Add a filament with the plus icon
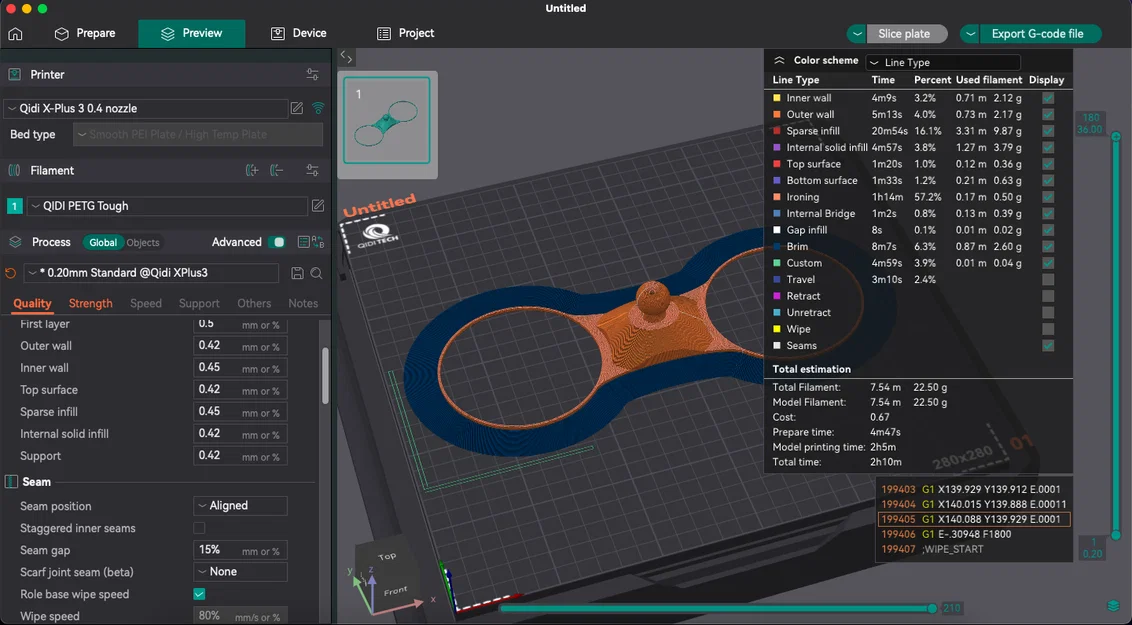The width and height of the screenshot is (1132, 625). coord(252,170)
